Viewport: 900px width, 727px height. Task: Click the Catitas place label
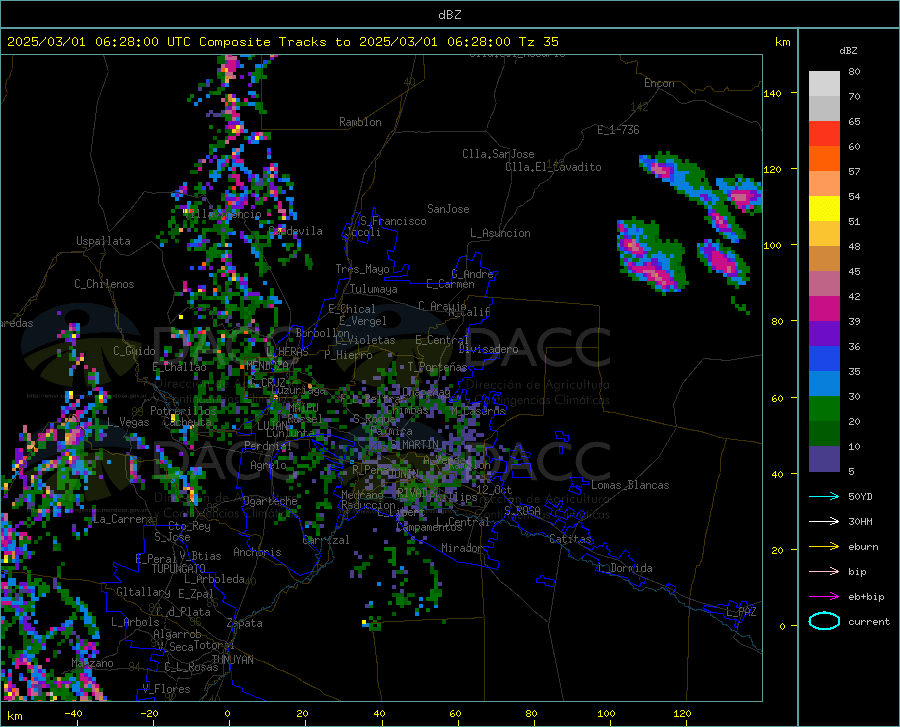click(x=571, y=539)
